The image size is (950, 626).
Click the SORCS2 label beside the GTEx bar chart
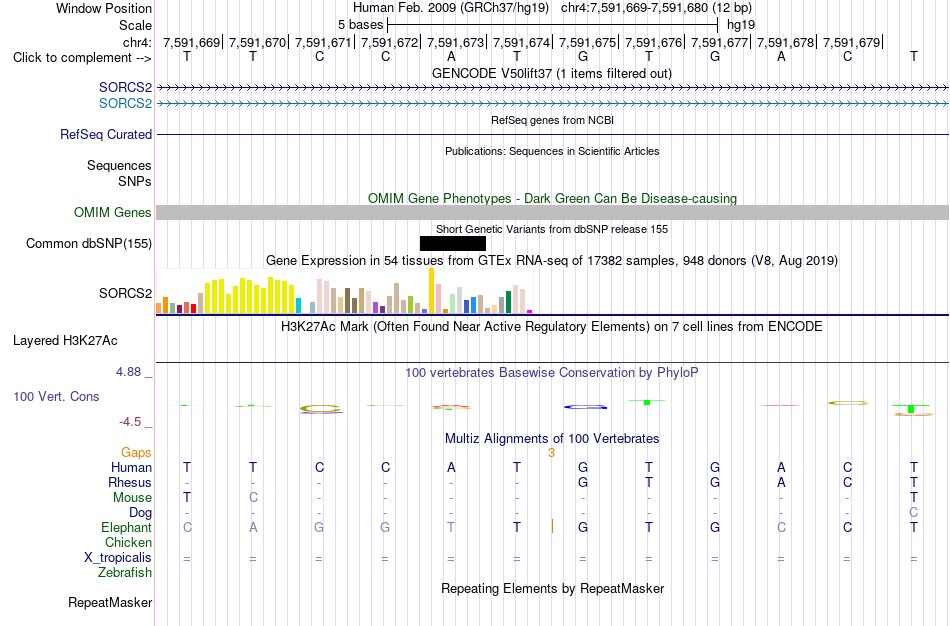pos(125,293)
